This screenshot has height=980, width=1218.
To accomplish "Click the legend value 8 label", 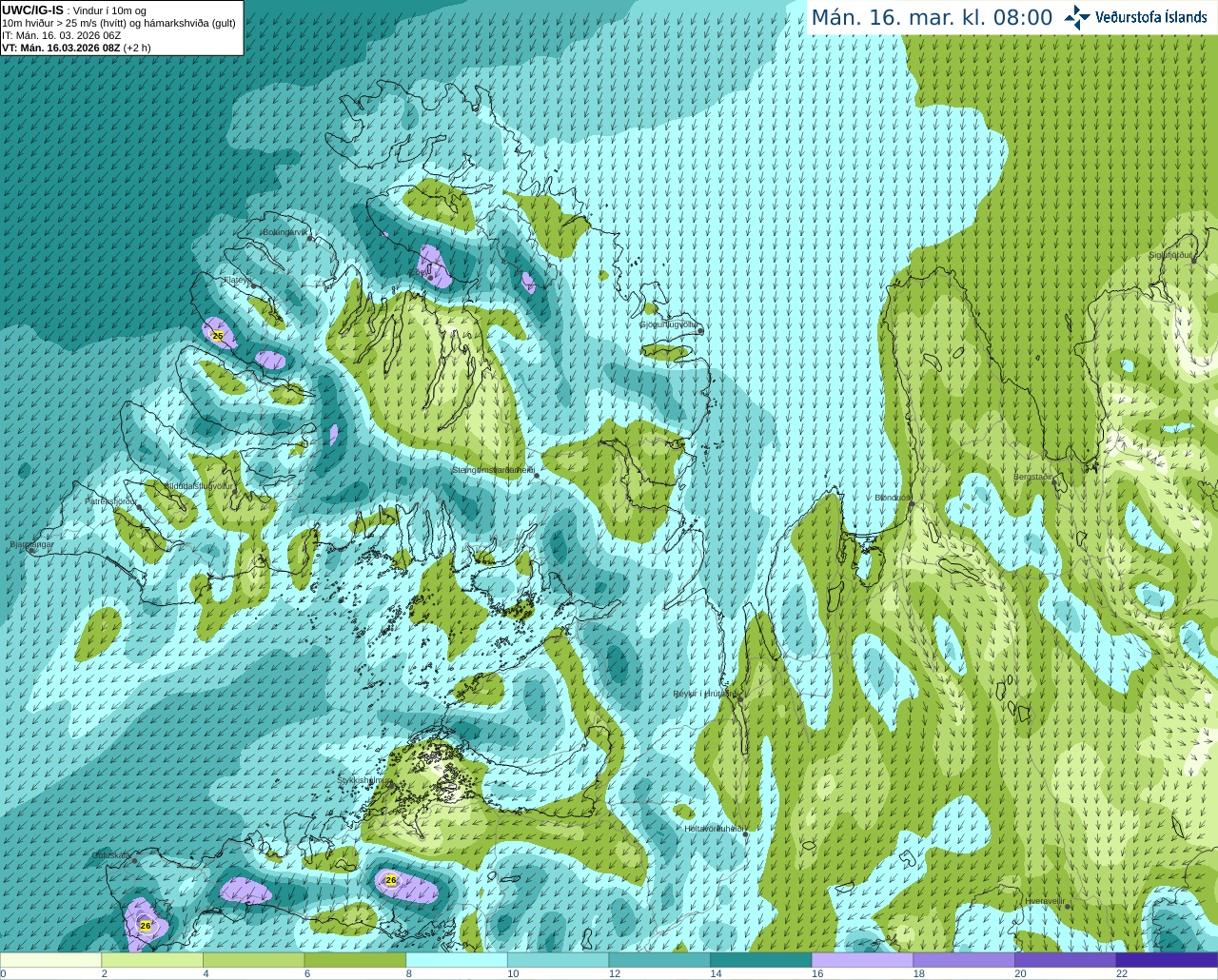I will (408, 974).
